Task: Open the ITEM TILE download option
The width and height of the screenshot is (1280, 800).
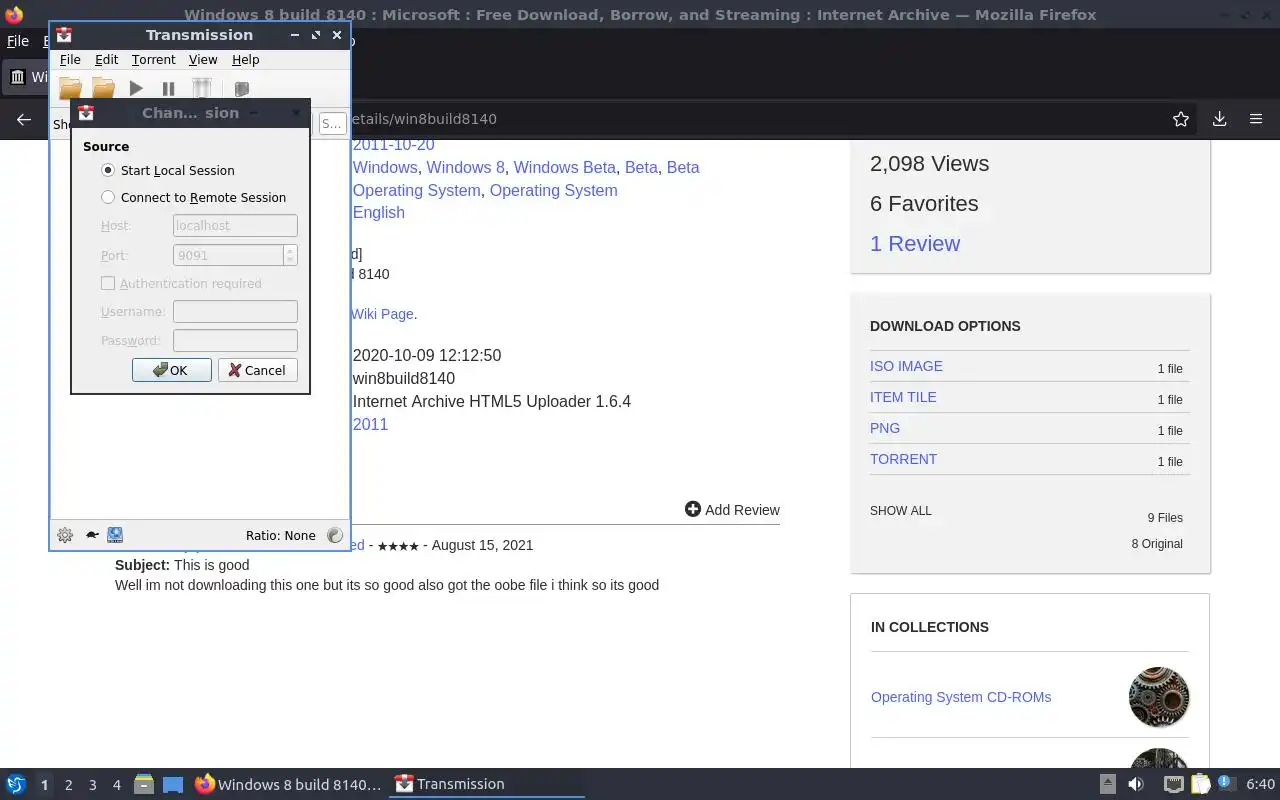Action: (x=903, y=397)
